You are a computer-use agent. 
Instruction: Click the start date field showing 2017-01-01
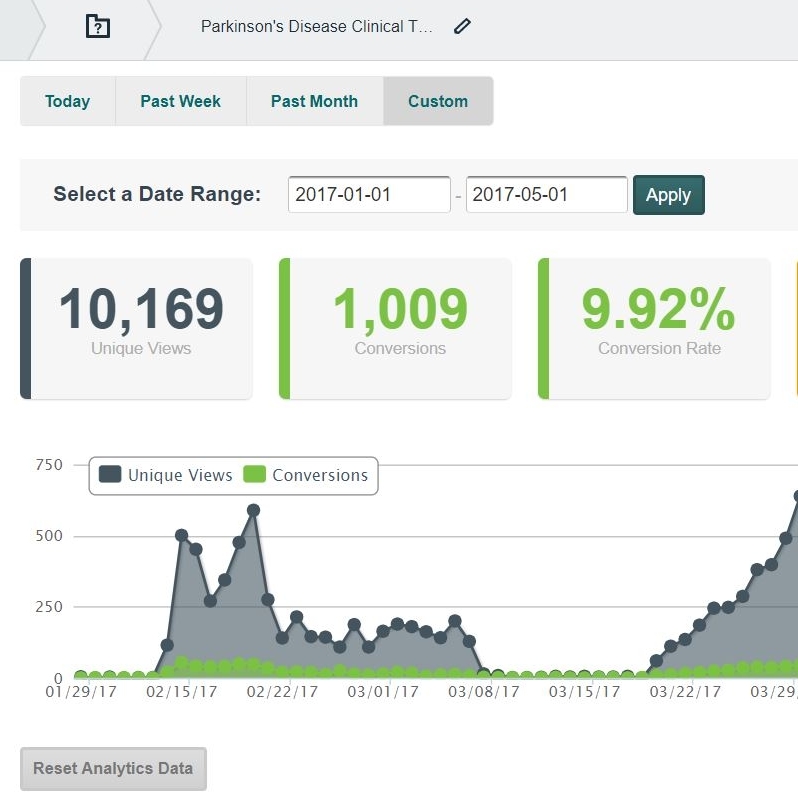(369, 195)
